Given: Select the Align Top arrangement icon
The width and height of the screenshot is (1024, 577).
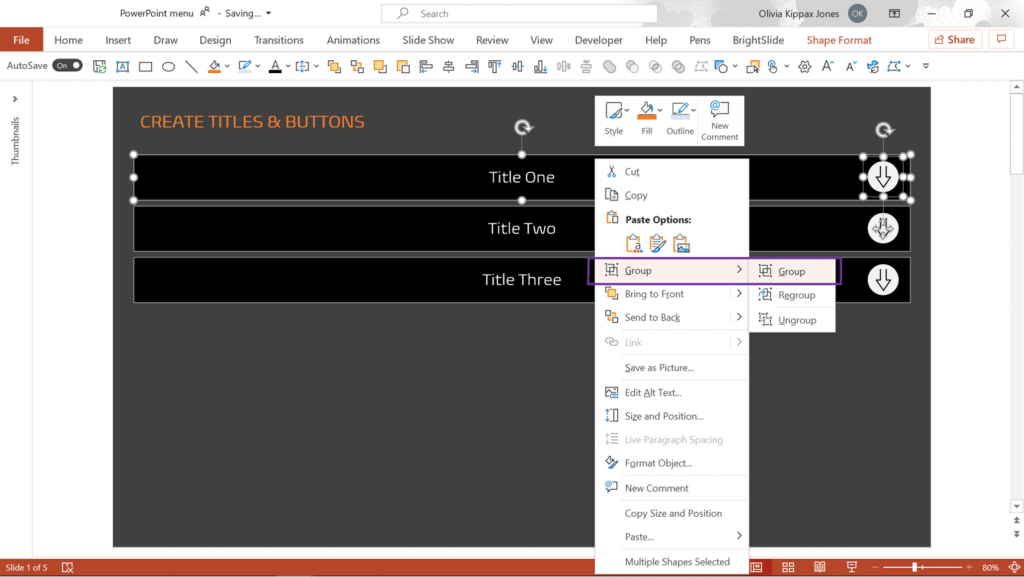Looking at the screenshot, I should coord(494,66).
